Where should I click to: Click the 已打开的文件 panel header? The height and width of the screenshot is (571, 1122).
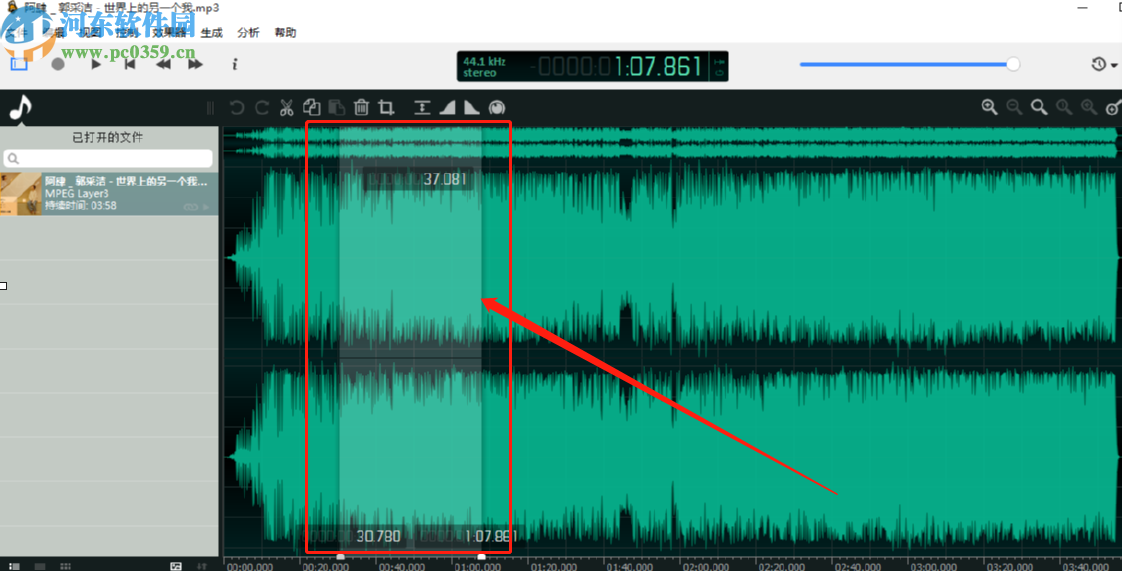[x=108, y=137]
